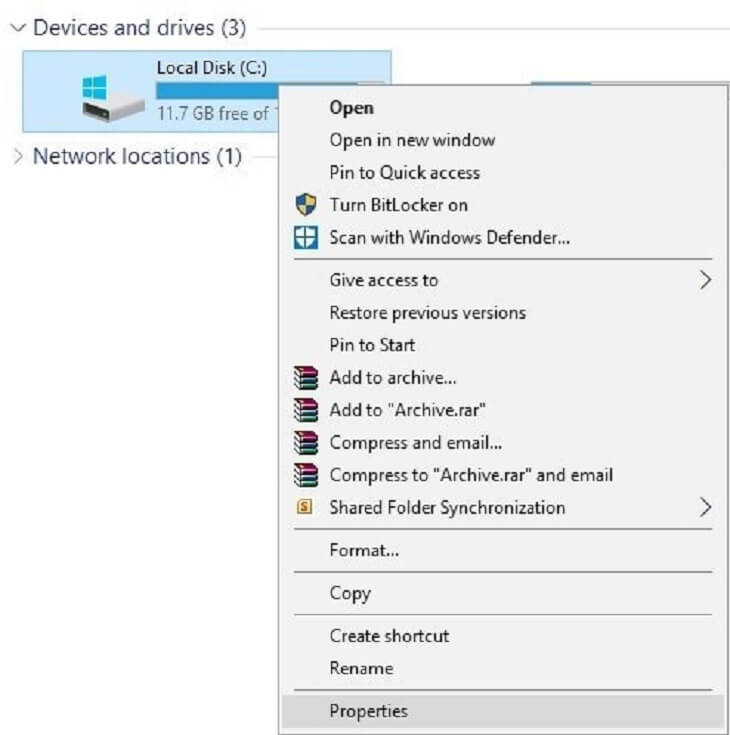Image resolution: width=730 pixels, height=735 pixels.
Task: Click WinRAR icon beside Compress to "Archive.rar" and email
Action: [305, 475]
